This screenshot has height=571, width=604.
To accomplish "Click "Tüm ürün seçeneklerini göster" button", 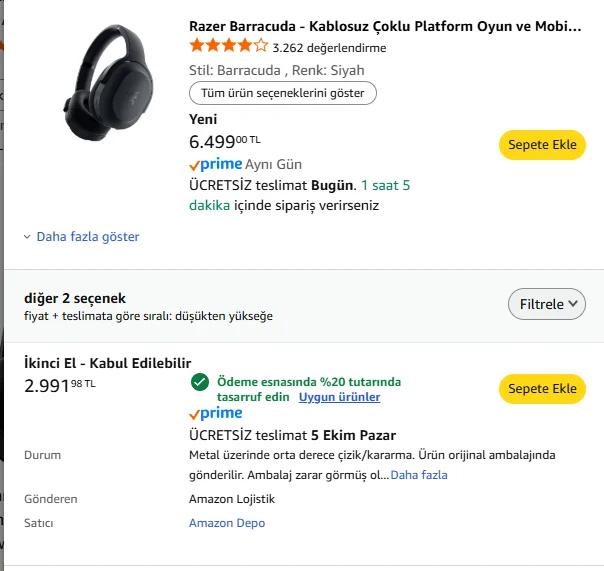I will coord(283,93).
